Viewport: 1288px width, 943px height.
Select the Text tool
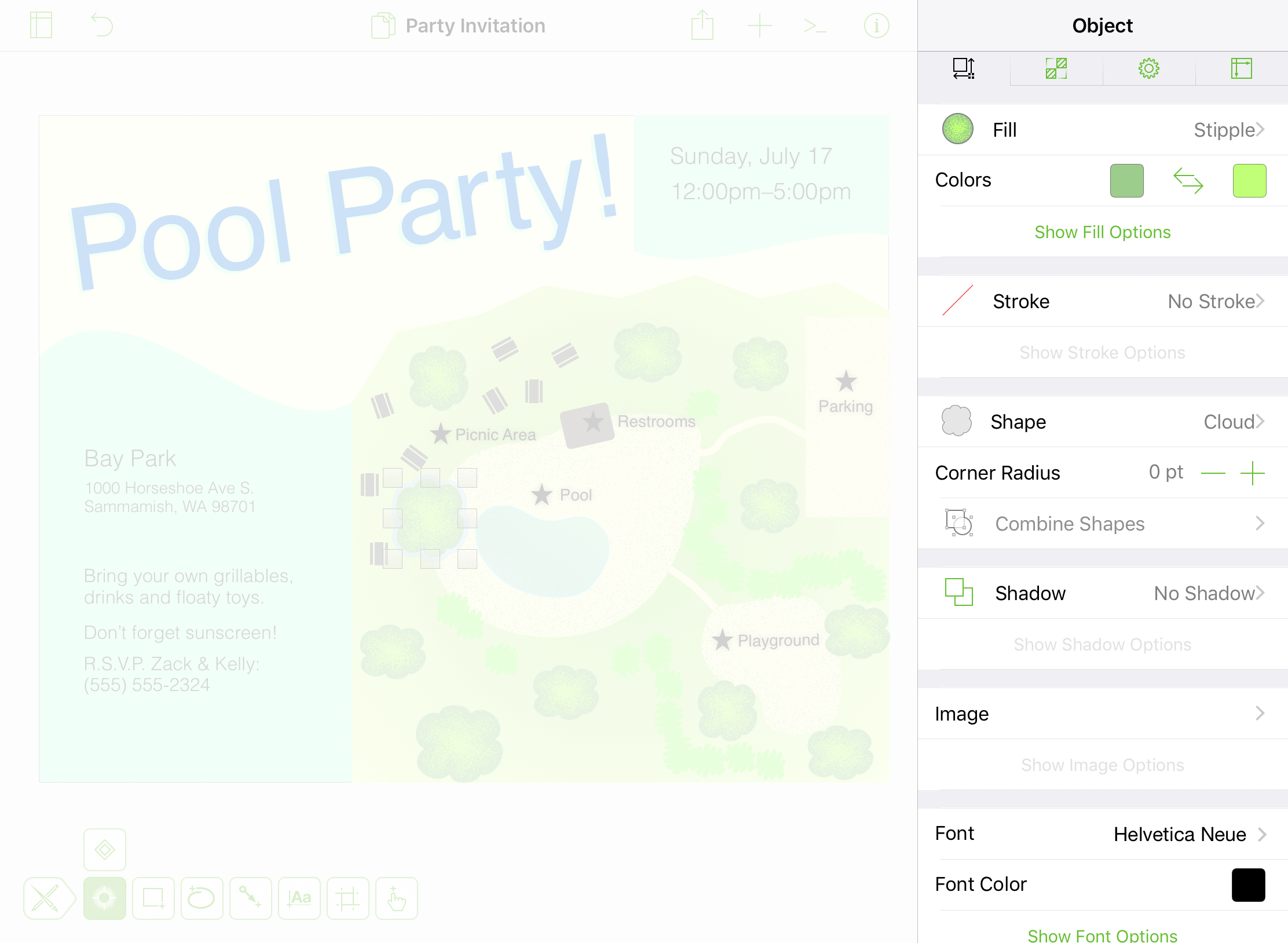(299, 898)
